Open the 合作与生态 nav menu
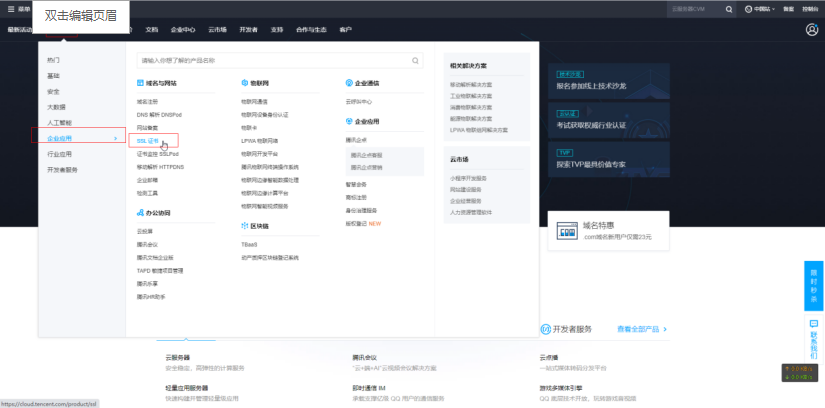The image size is (825, 408). (x=311, y=29)
